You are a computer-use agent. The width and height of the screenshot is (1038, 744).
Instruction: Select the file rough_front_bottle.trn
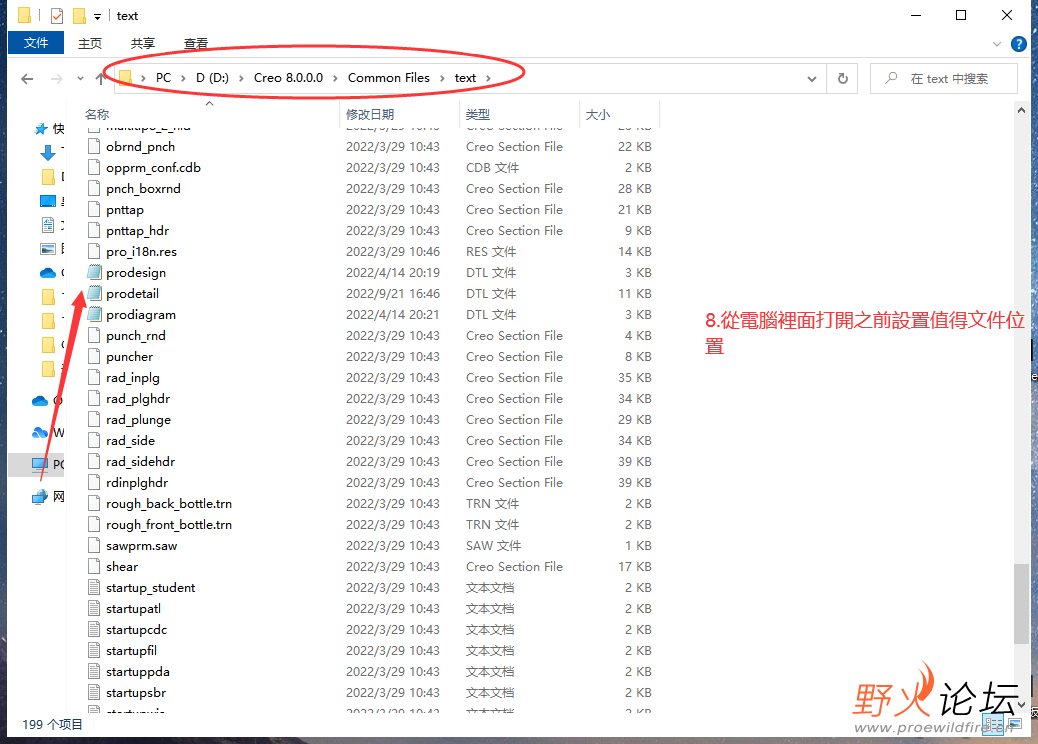tap(169, 524)
